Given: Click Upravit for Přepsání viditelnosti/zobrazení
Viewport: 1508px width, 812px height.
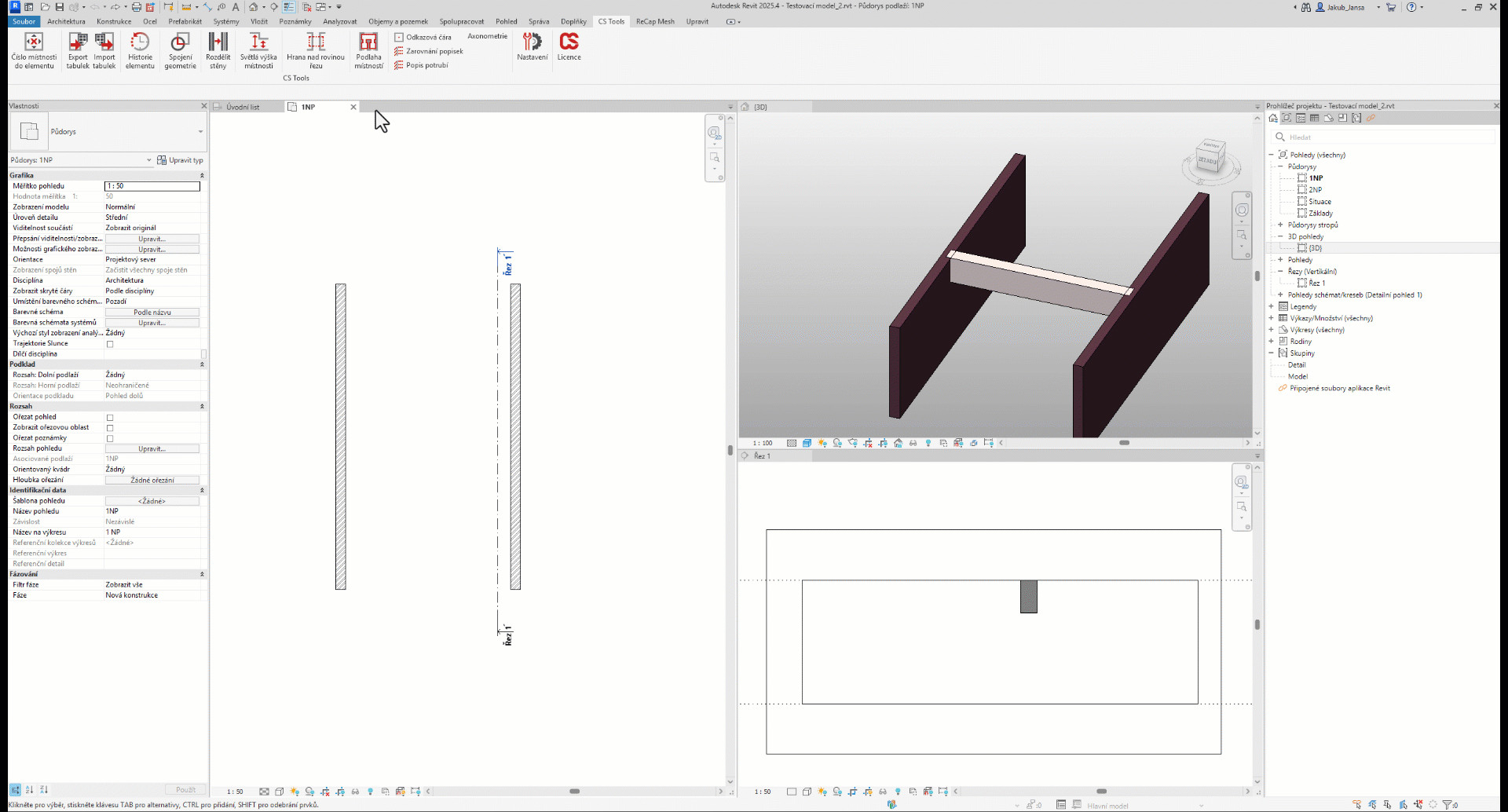Looking at the screenshot, I should point(152,239).
